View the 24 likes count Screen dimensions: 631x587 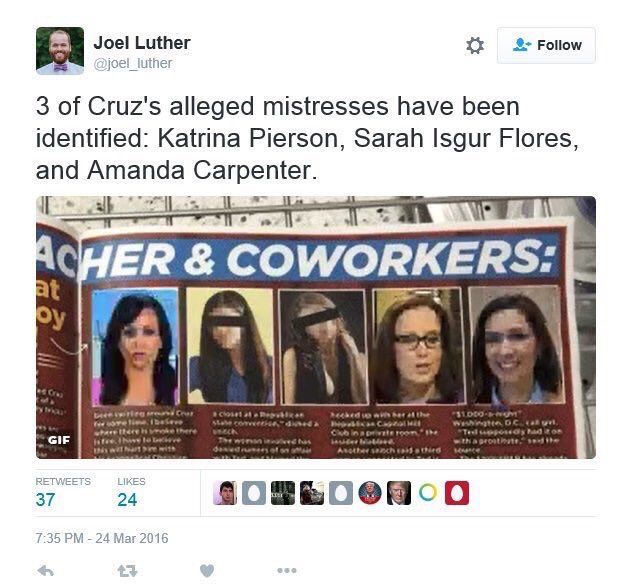(x=127, y=500)
